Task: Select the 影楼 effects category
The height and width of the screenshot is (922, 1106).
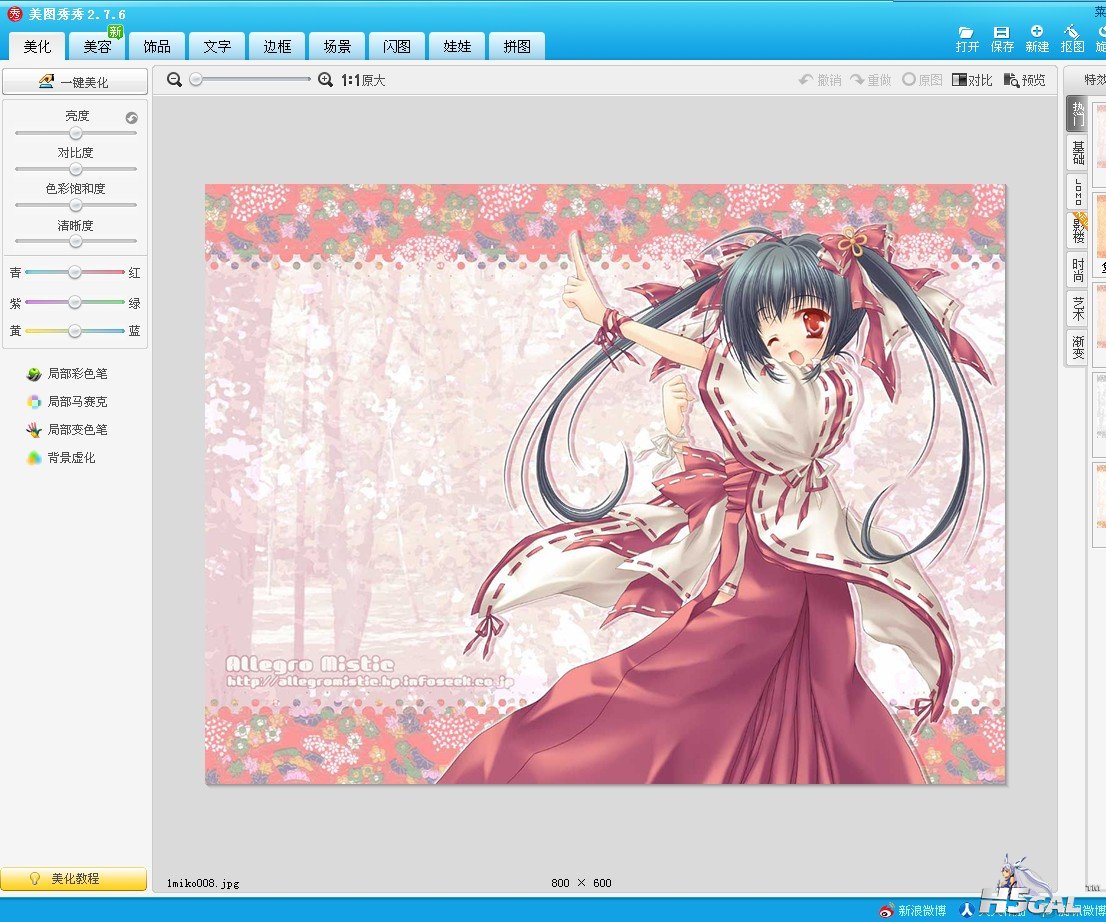Action: pos(1077,231)
